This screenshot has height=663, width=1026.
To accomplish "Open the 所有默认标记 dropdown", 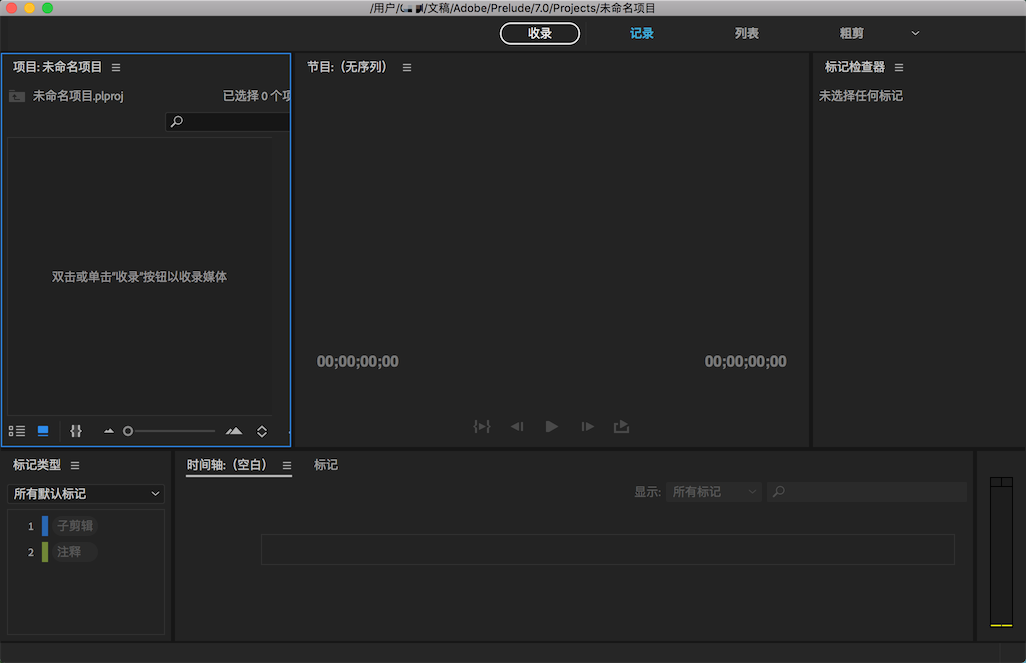I will coord(86,493).
